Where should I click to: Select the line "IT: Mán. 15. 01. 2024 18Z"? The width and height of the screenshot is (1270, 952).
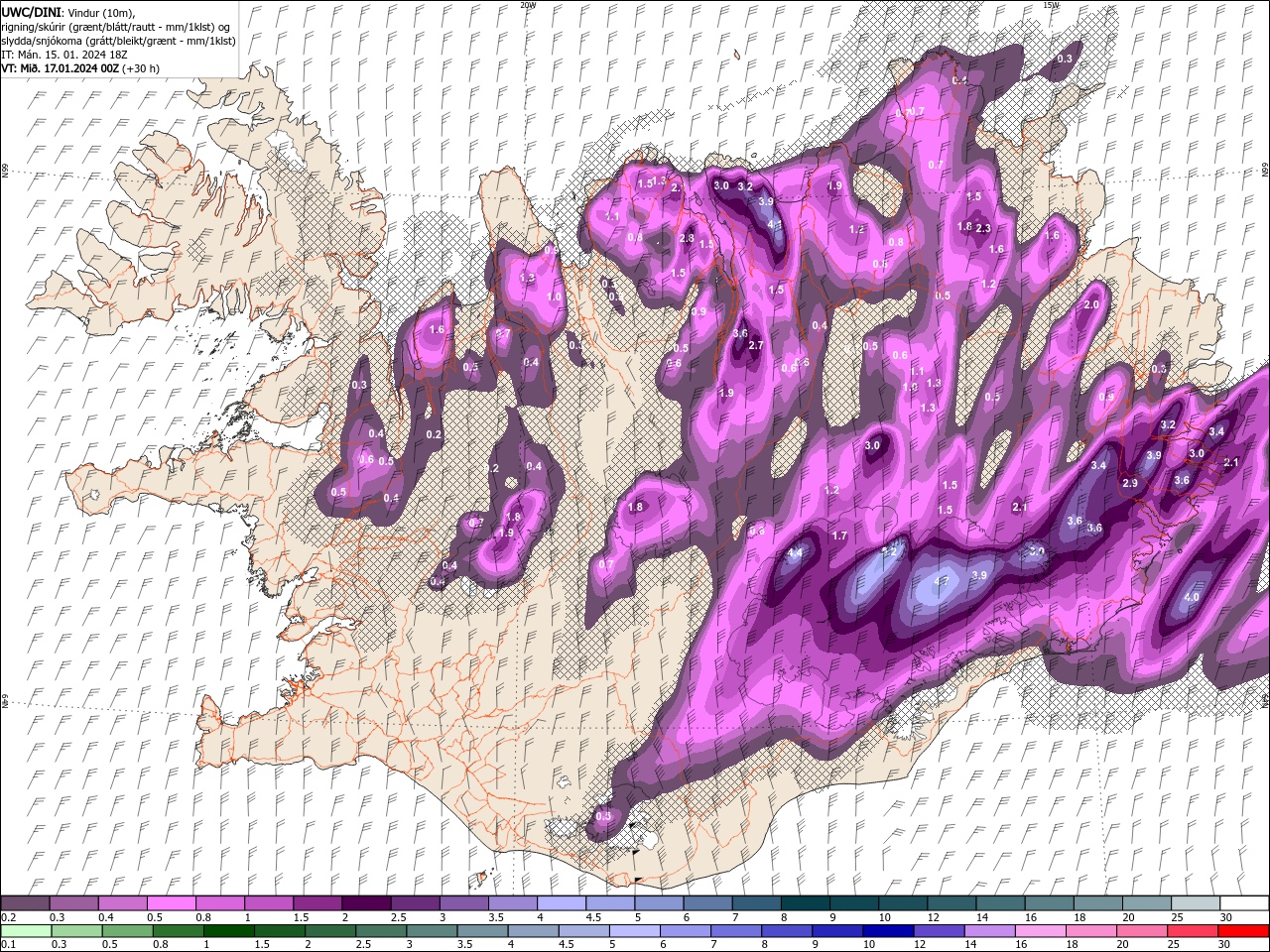click(64, 55)
